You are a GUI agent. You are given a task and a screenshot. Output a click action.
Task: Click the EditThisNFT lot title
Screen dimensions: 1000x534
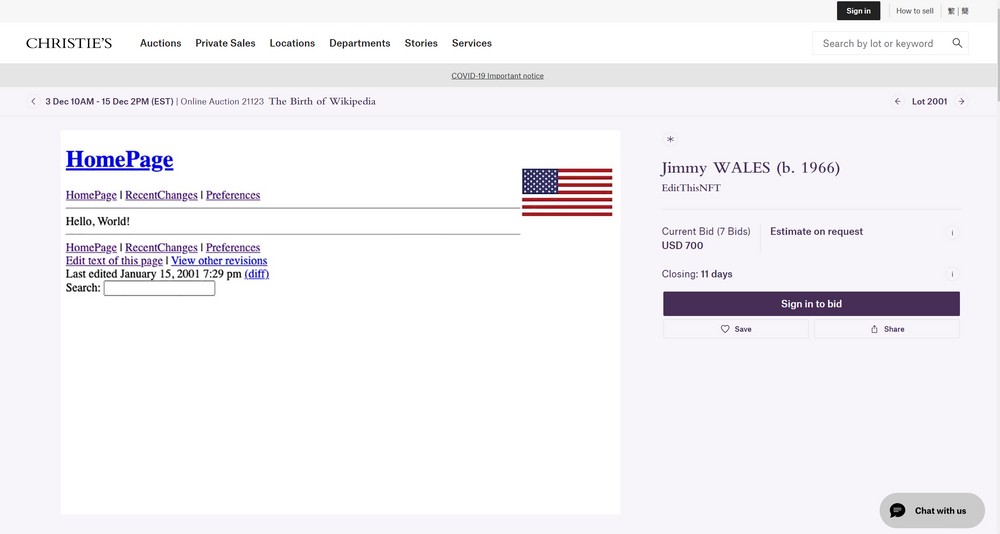click(x=691, y=188)
